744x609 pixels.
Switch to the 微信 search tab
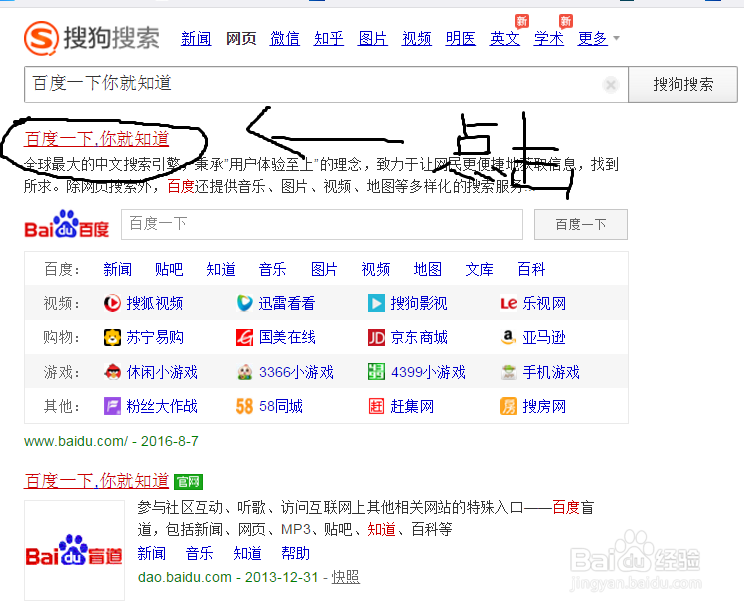point(285,38)
